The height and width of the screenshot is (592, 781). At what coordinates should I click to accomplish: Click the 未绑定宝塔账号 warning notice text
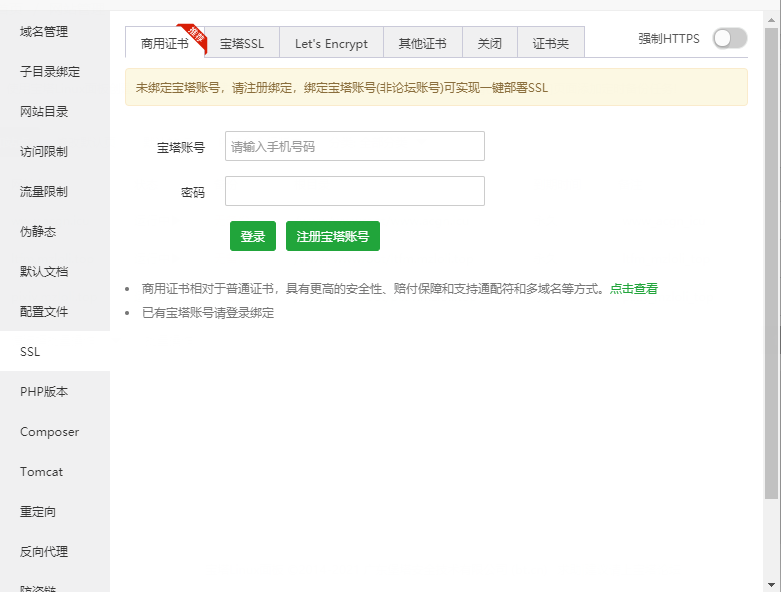pos(342,88)
